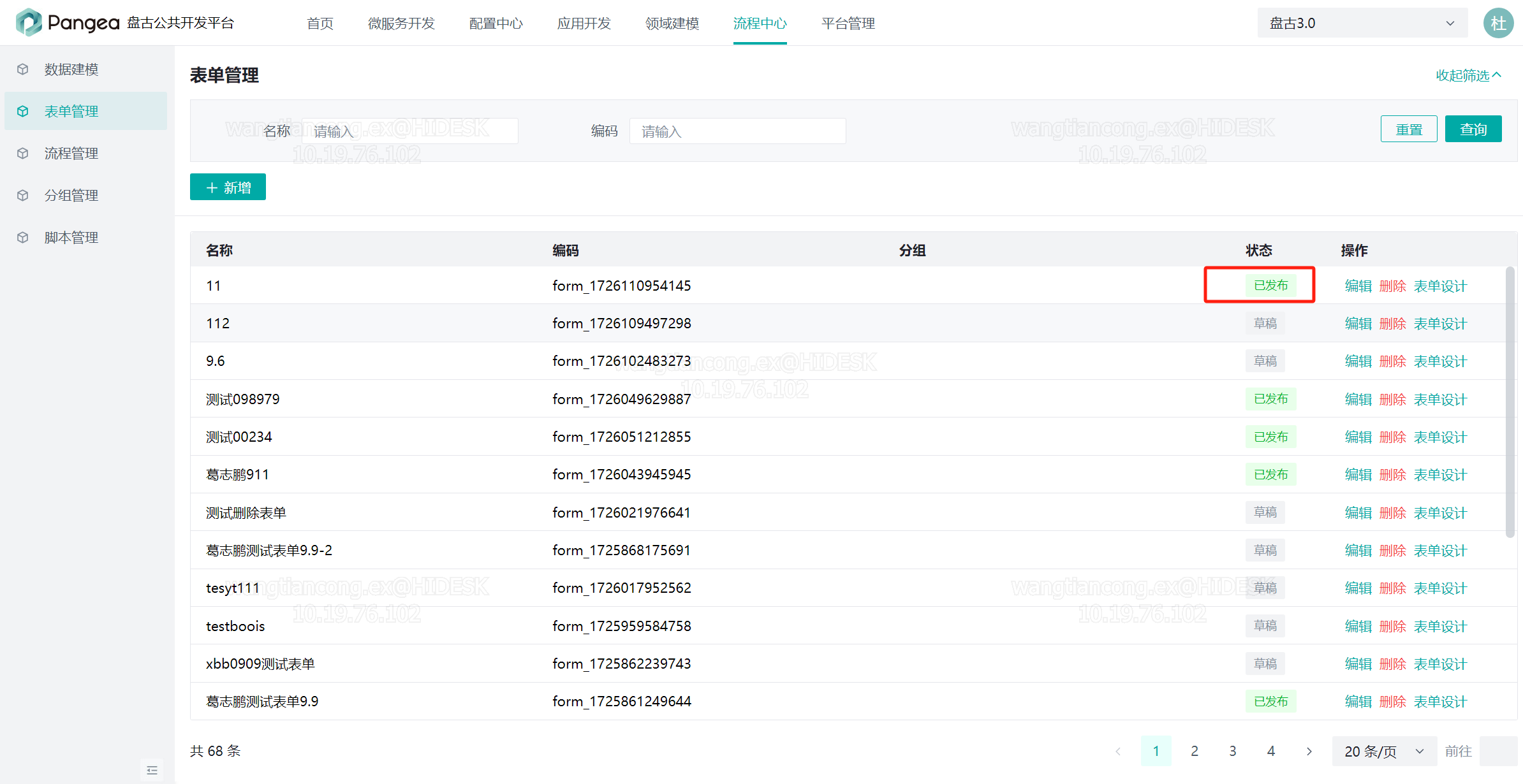Select 分组管理 in the sidebar
The width and height of the screenshot is (1523, 784).
point(85,195)
